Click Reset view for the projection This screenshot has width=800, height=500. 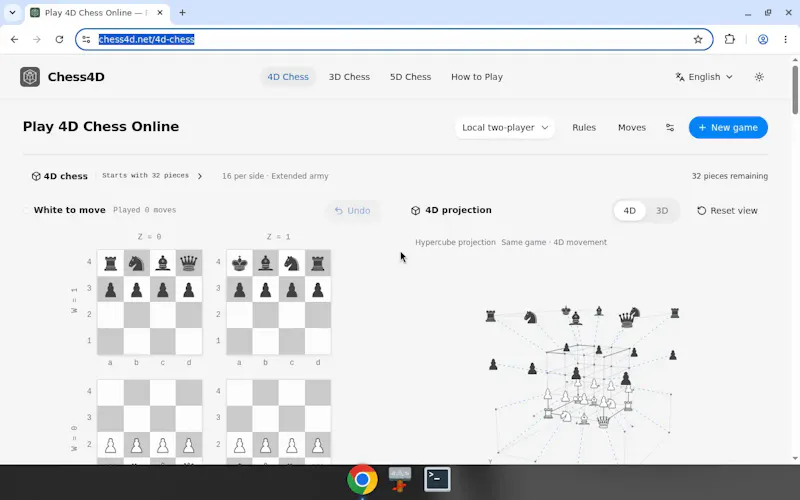click(727, 210)
